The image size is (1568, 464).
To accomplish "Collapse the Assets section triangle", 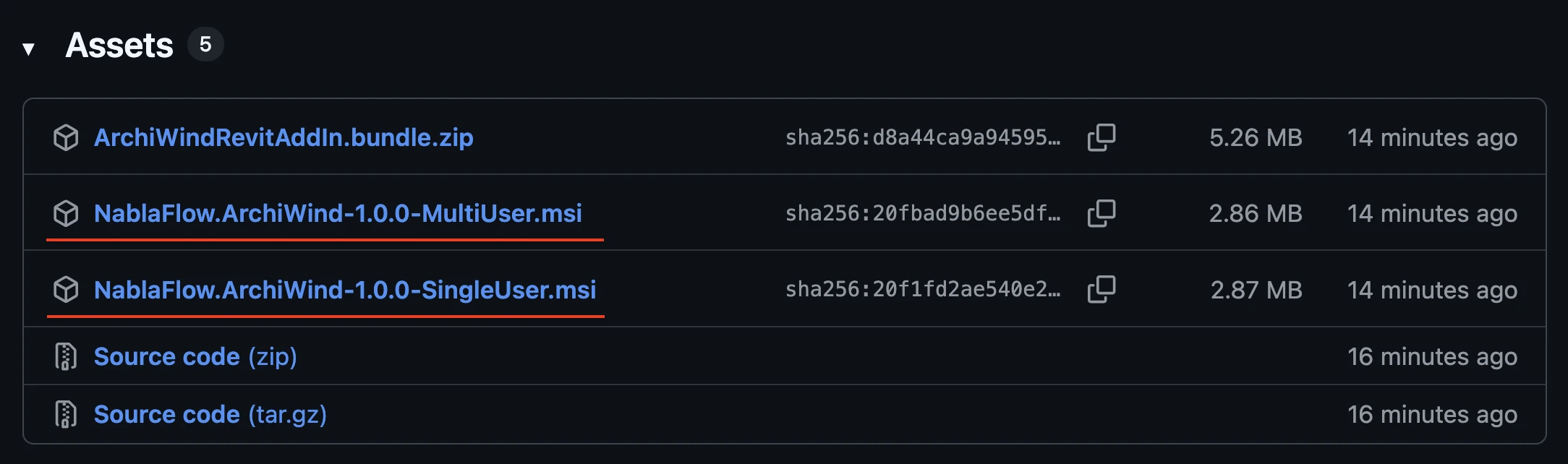I will coord(28,48).
